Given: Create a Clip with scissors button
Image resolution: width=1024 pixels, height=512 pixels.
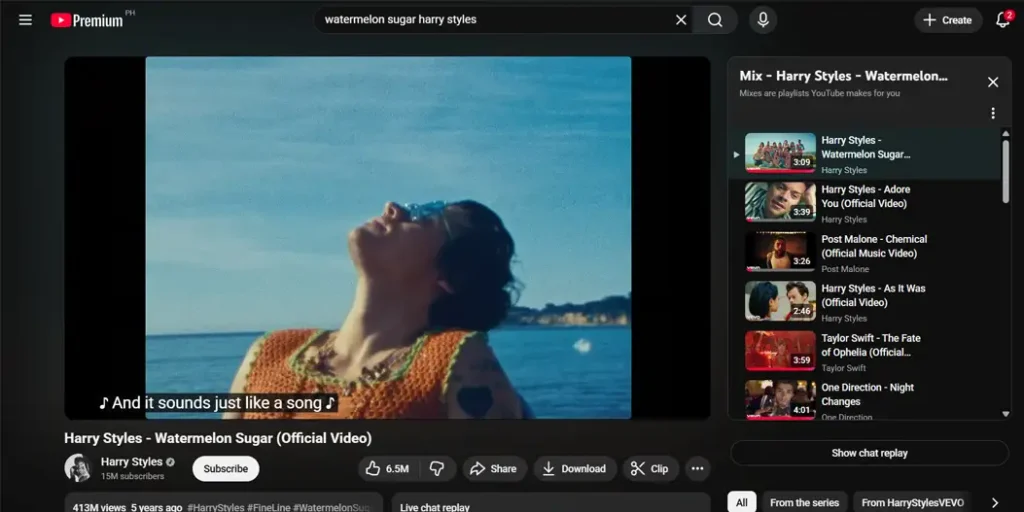Looking at the screenshot, I should click(x=650, y=468).
